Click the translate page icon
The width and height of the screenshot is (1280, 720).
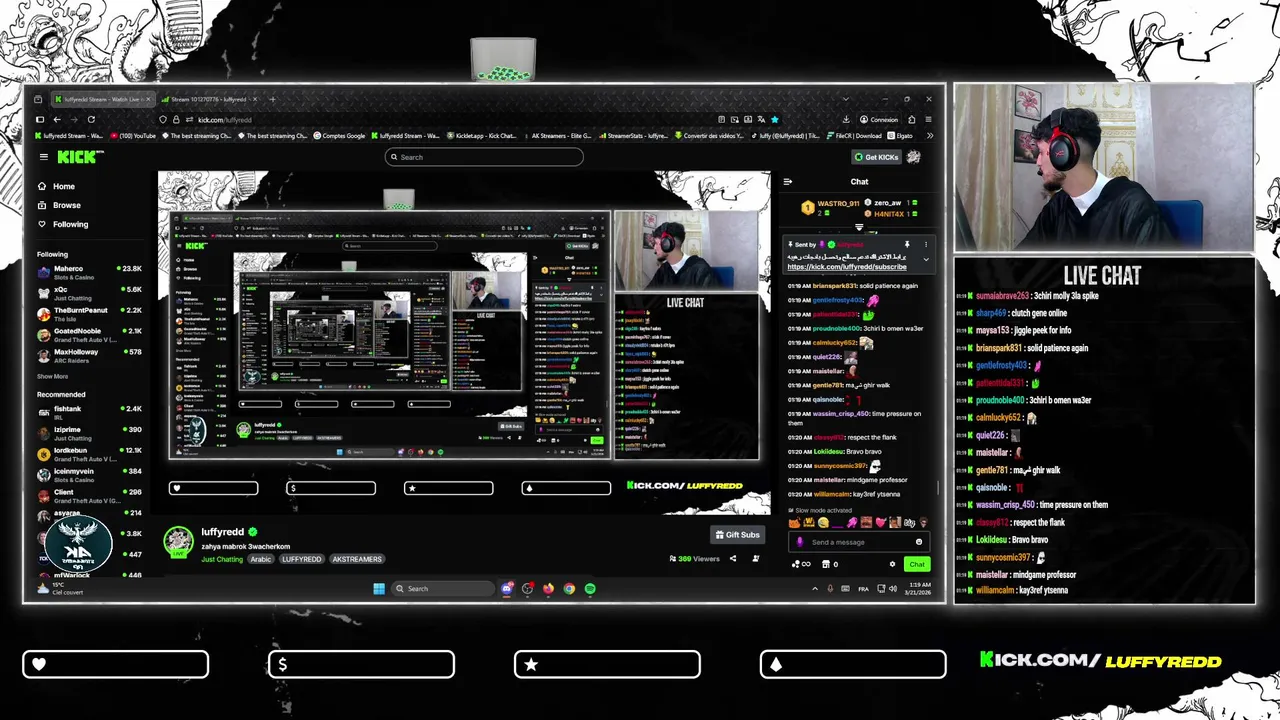[x=761, y=120]
